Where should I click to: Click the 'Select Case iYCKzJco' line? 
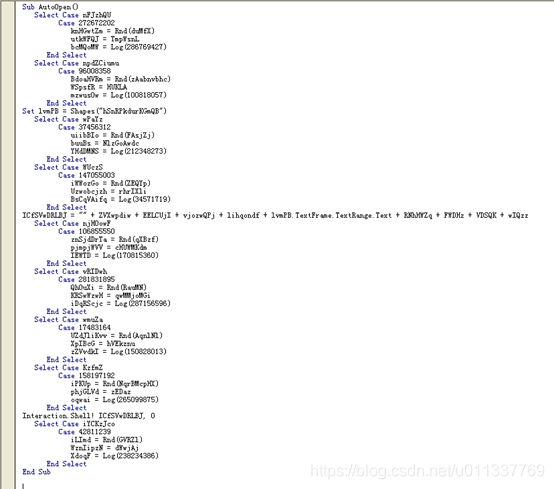pyautogui.click(x=74, y=424)
